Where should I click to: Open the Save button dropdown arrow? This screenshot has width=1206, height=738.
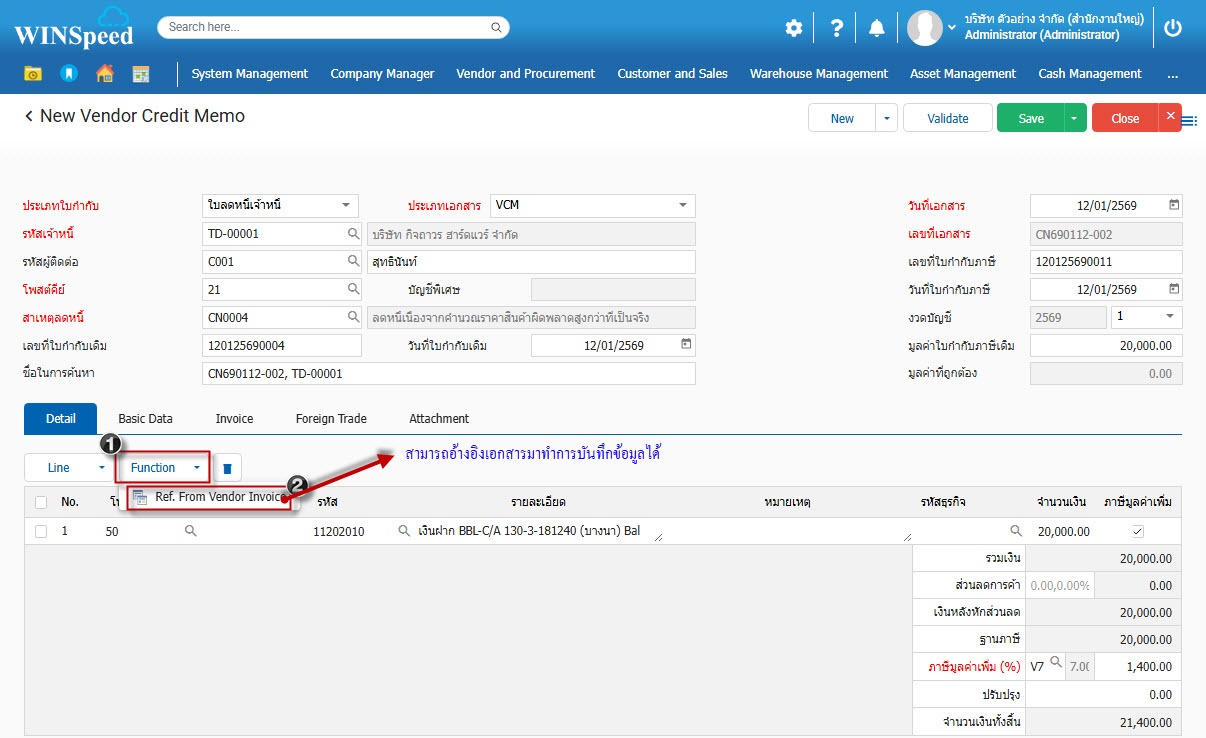1074,118
